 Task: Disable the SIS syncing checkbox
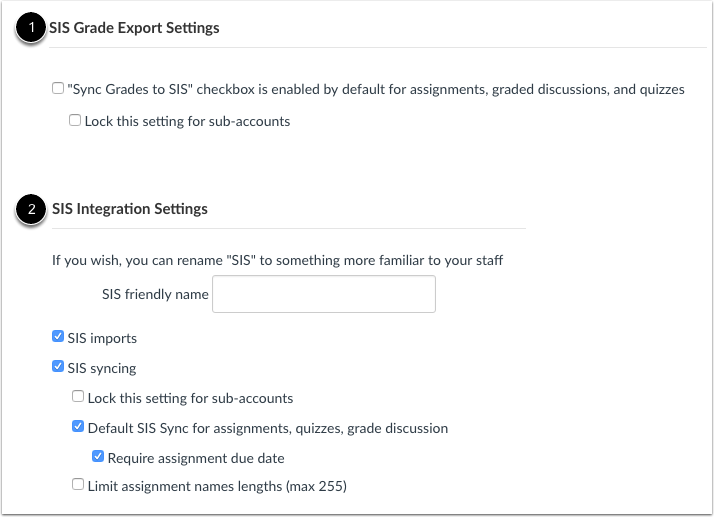58,366
